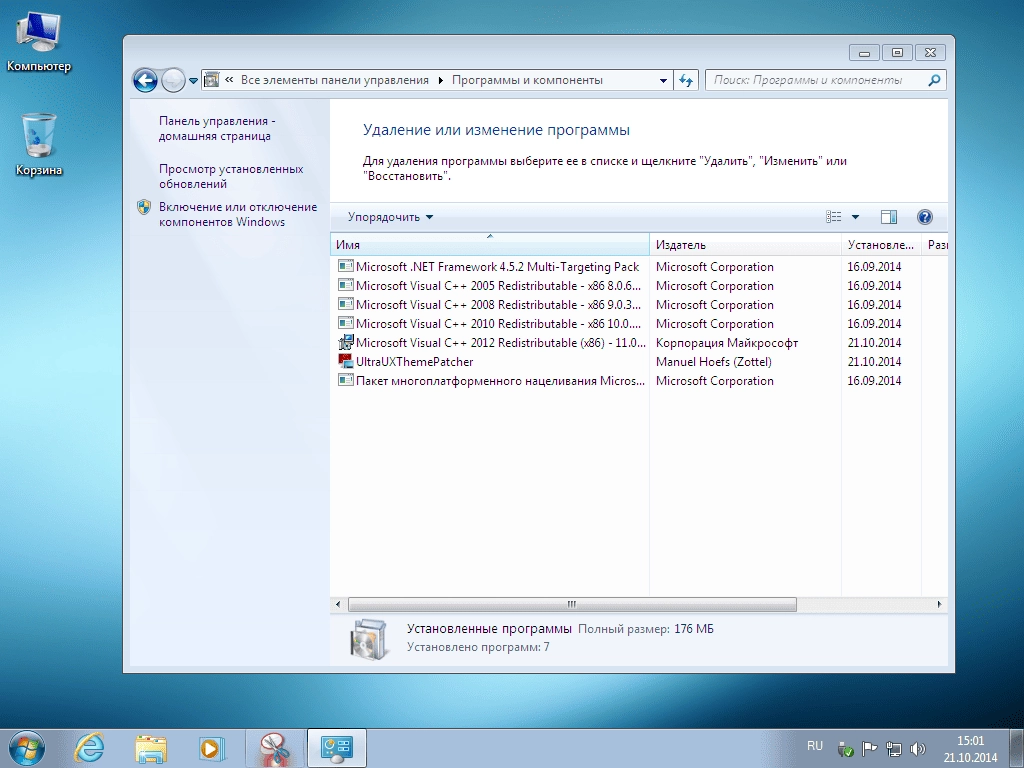Click publisher Manuel Hoefs (Zottel)
The height and width of the screenshot is (768, 1024).
(713, 361)
